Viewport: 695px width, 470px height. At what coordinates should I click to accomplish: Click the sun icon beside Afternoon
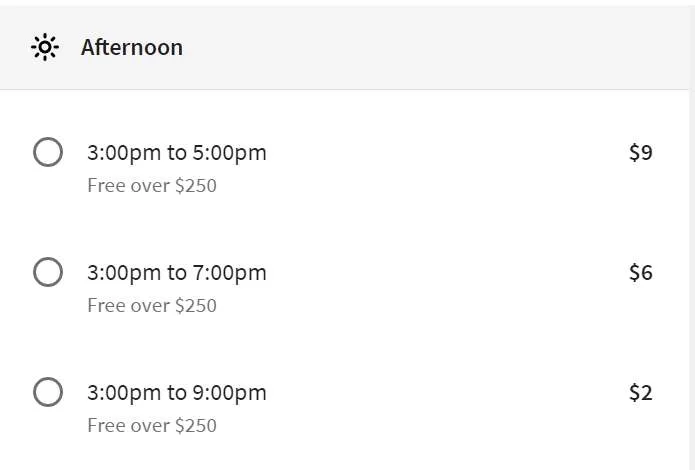(x=45, y=47)
